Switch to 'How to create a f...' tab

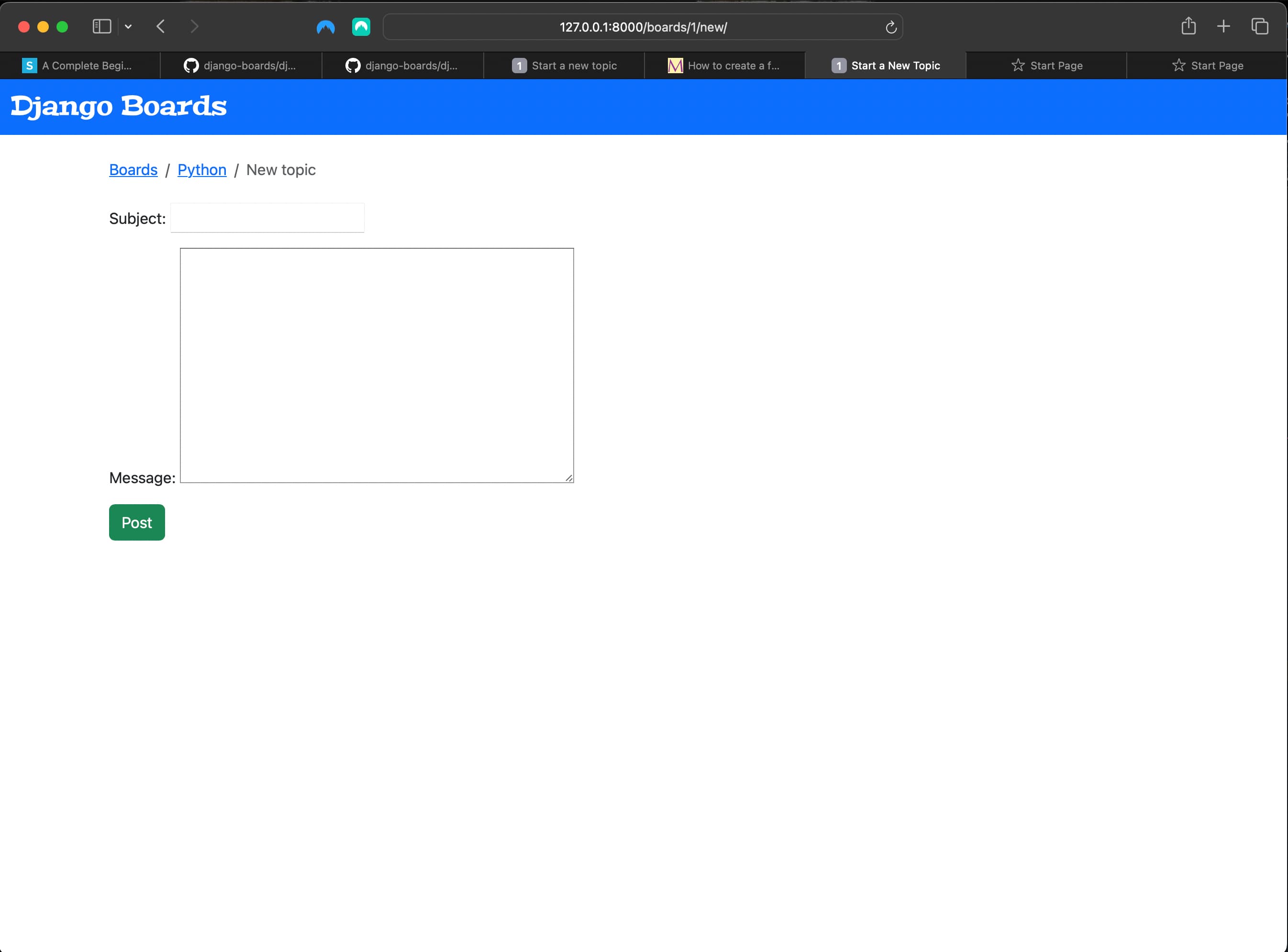(x=724, y=66)
